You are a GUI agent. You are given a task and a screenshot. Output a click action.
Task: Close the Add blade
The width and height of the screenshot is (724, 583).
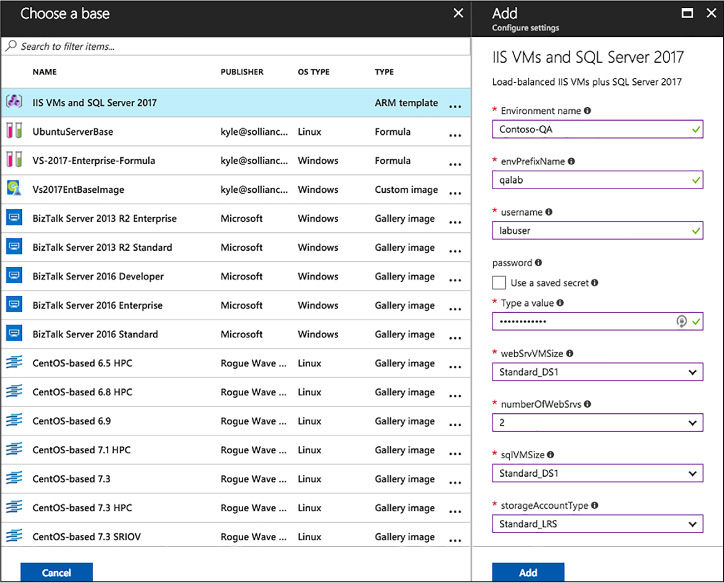(x=712, y=13)
